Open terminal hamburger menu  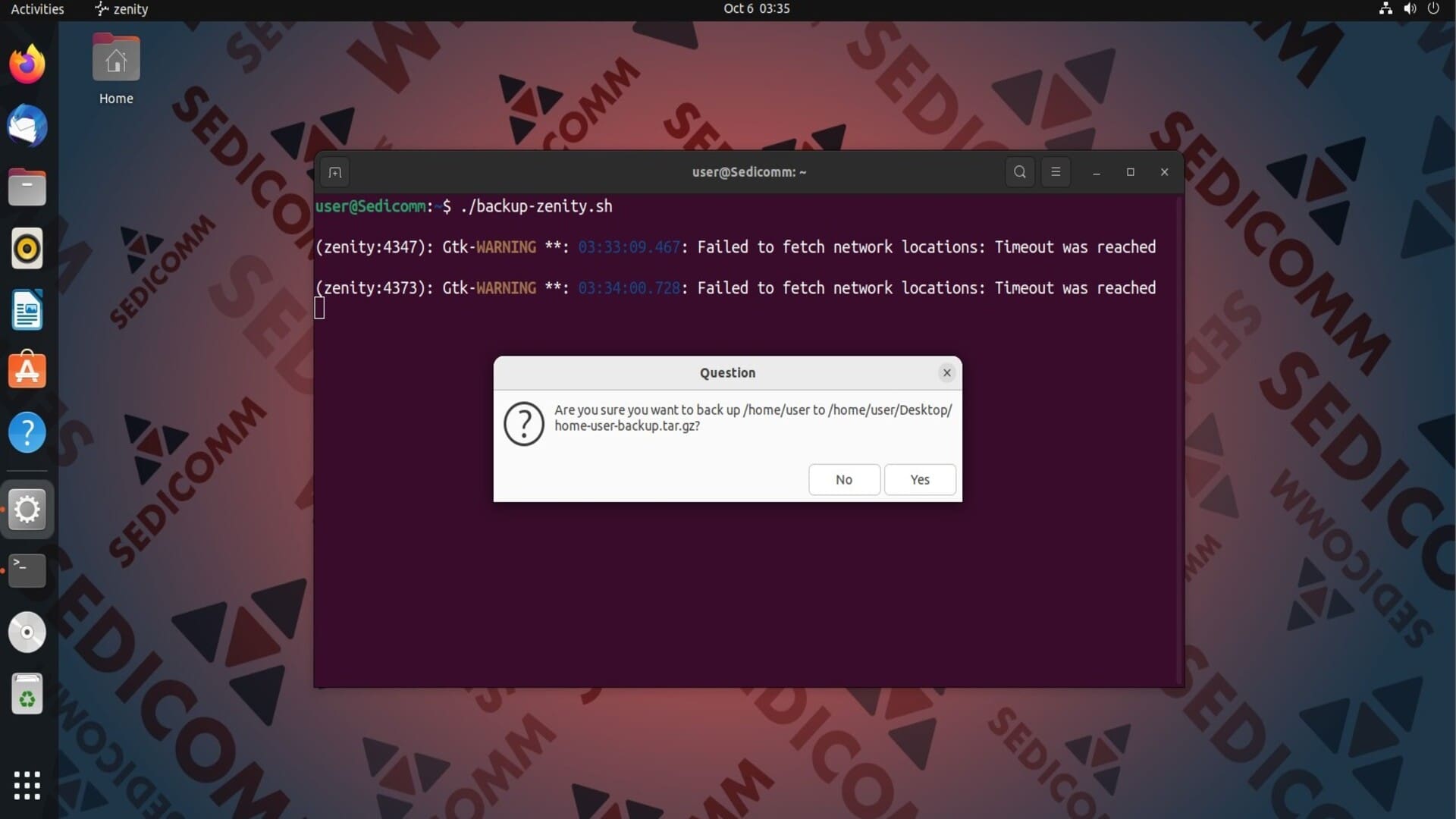[1055, 172]
